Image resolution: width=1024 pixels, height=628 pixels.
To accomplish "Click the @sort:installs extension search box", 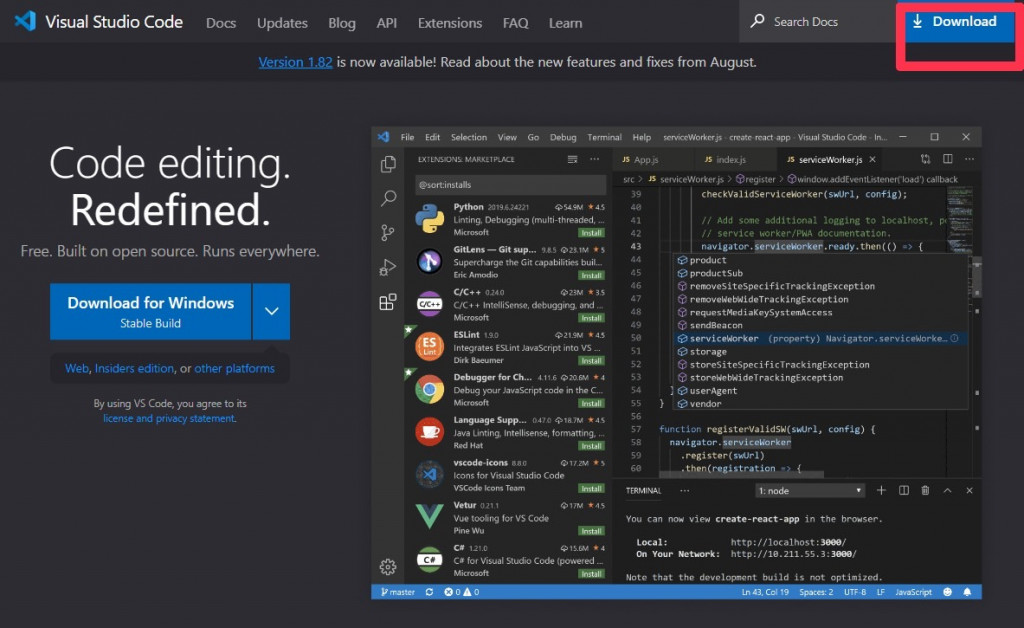I will [x=510, y=185].
